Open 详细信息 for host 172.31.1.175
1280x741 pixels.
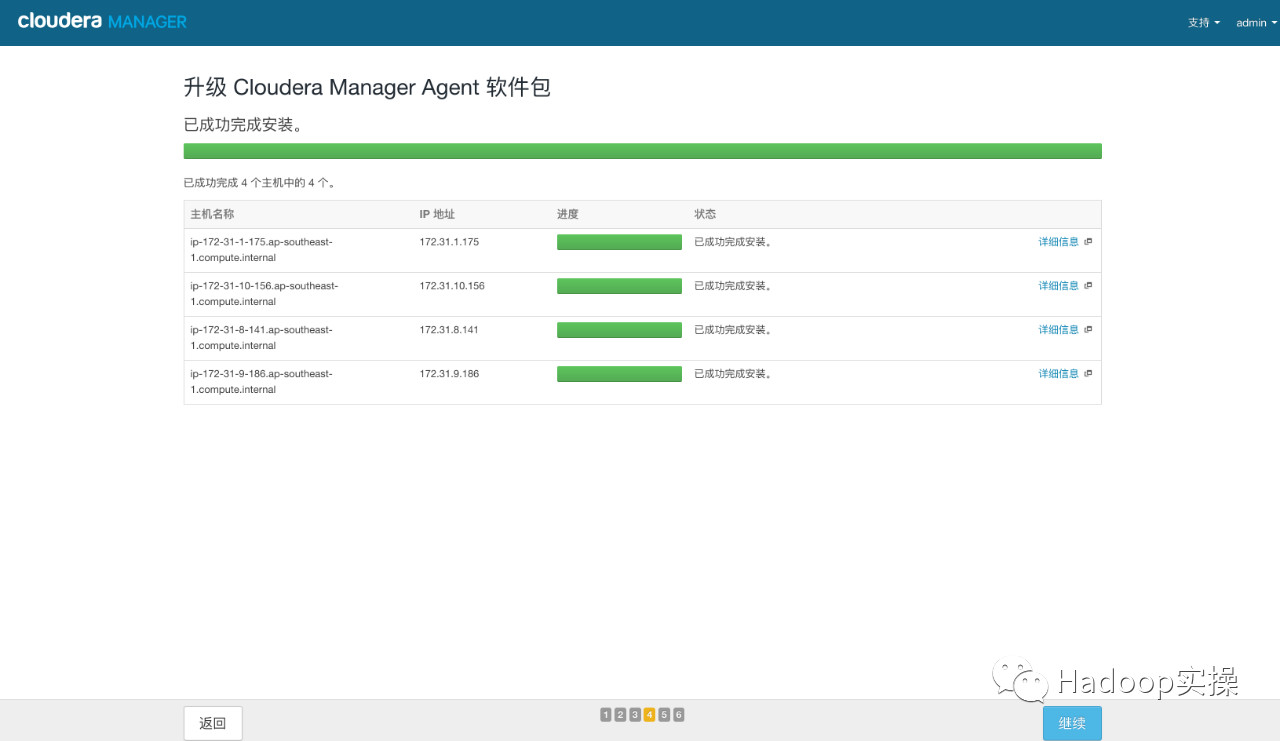point(1058,242)
